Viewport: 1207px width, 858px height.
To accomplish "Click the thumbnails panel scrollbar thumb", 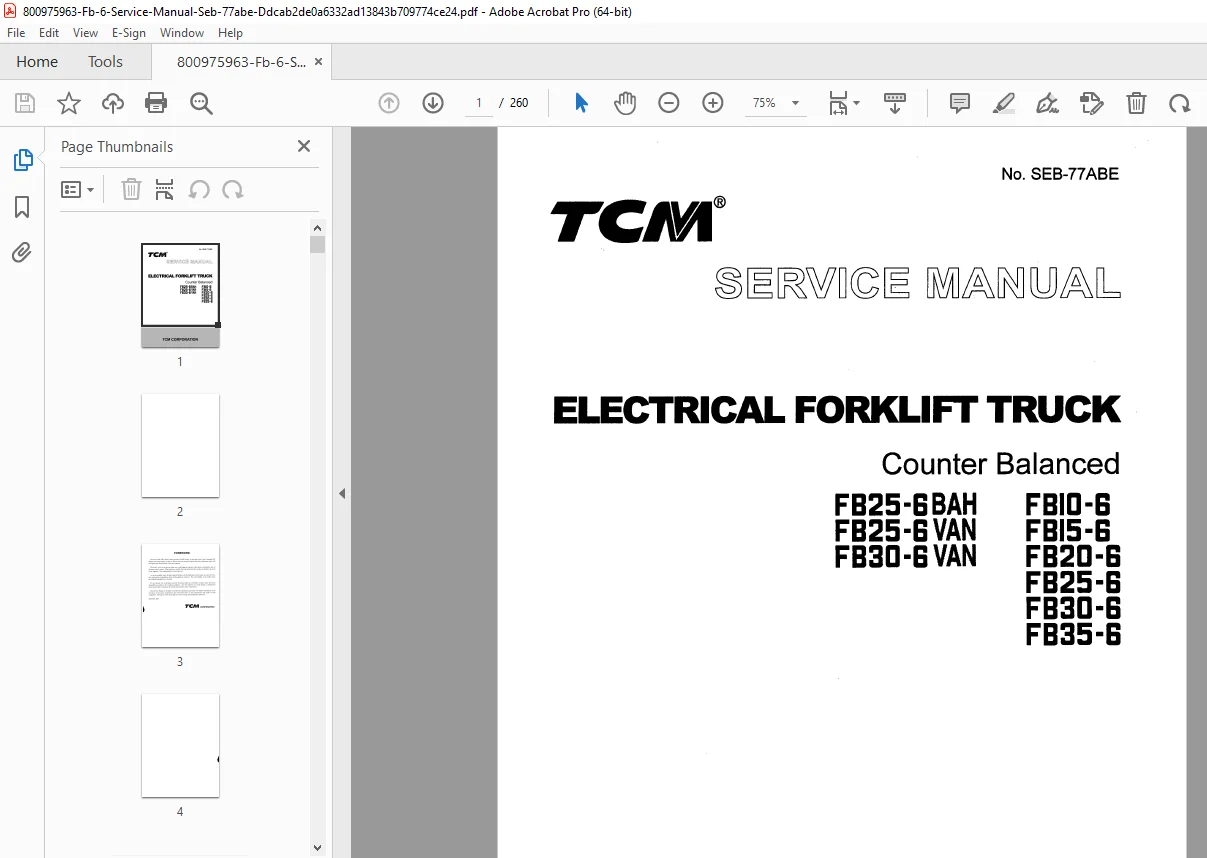I will pos(317,245).
